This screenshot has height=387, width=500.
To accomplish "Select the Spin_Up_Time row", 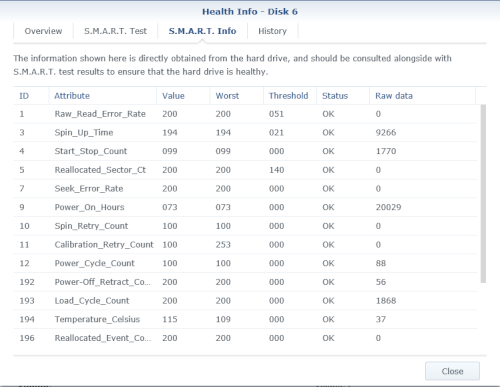I will (245, 133).
